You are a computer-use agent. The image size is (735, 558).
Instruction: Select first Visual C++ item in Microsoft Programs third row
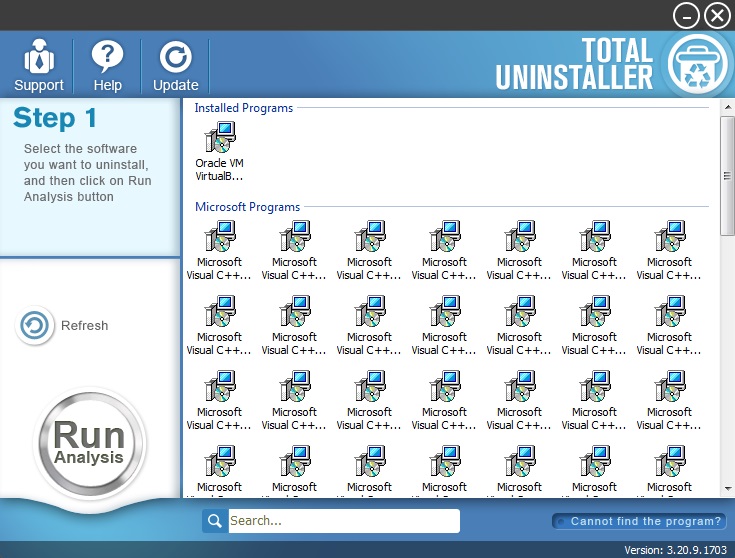219,400
